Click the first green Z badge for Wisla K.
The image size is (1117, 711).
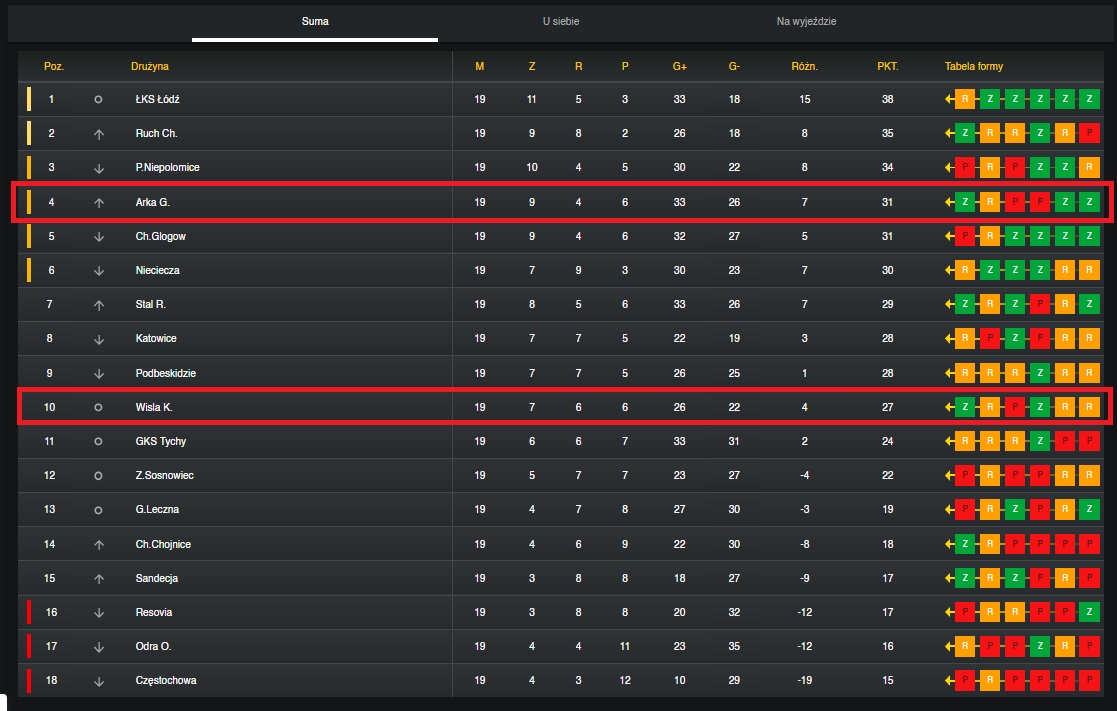pos(965,407)
